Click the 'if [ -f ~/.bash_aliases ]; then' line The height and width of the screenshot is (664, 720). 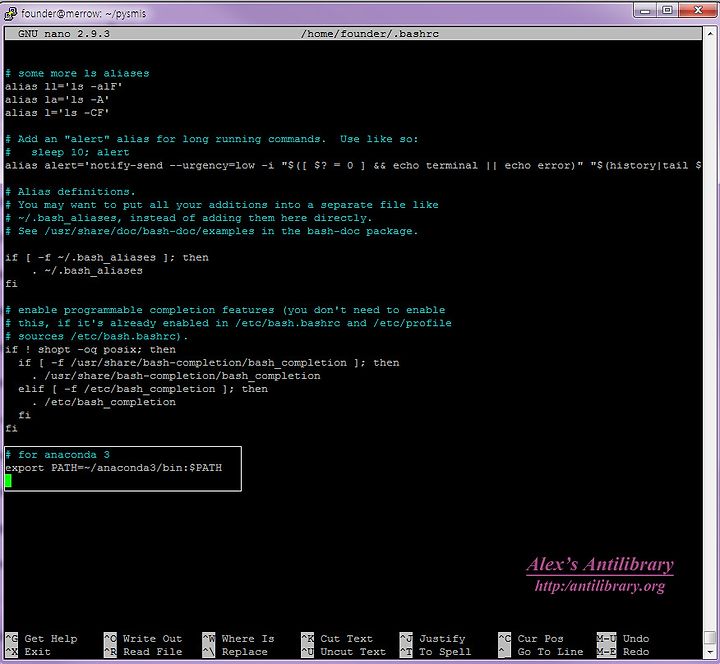click(107, 258)
